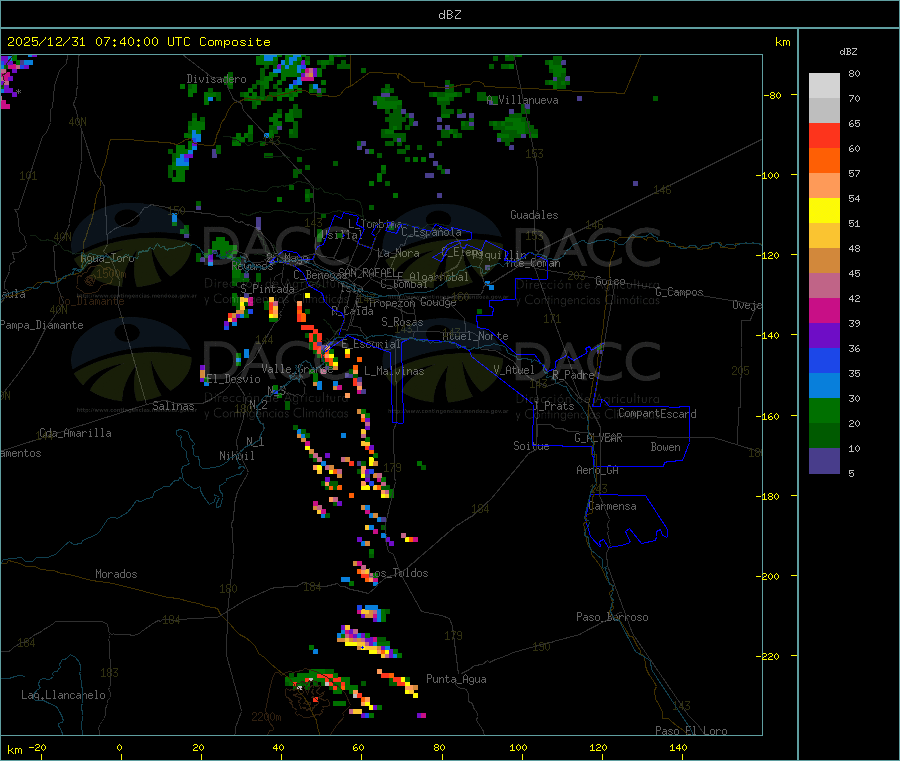The width and height of the screenshot is (900, 761).
Task: Click the purple 5-10 dBZ legend swatch
Action: tap(824, 461)
